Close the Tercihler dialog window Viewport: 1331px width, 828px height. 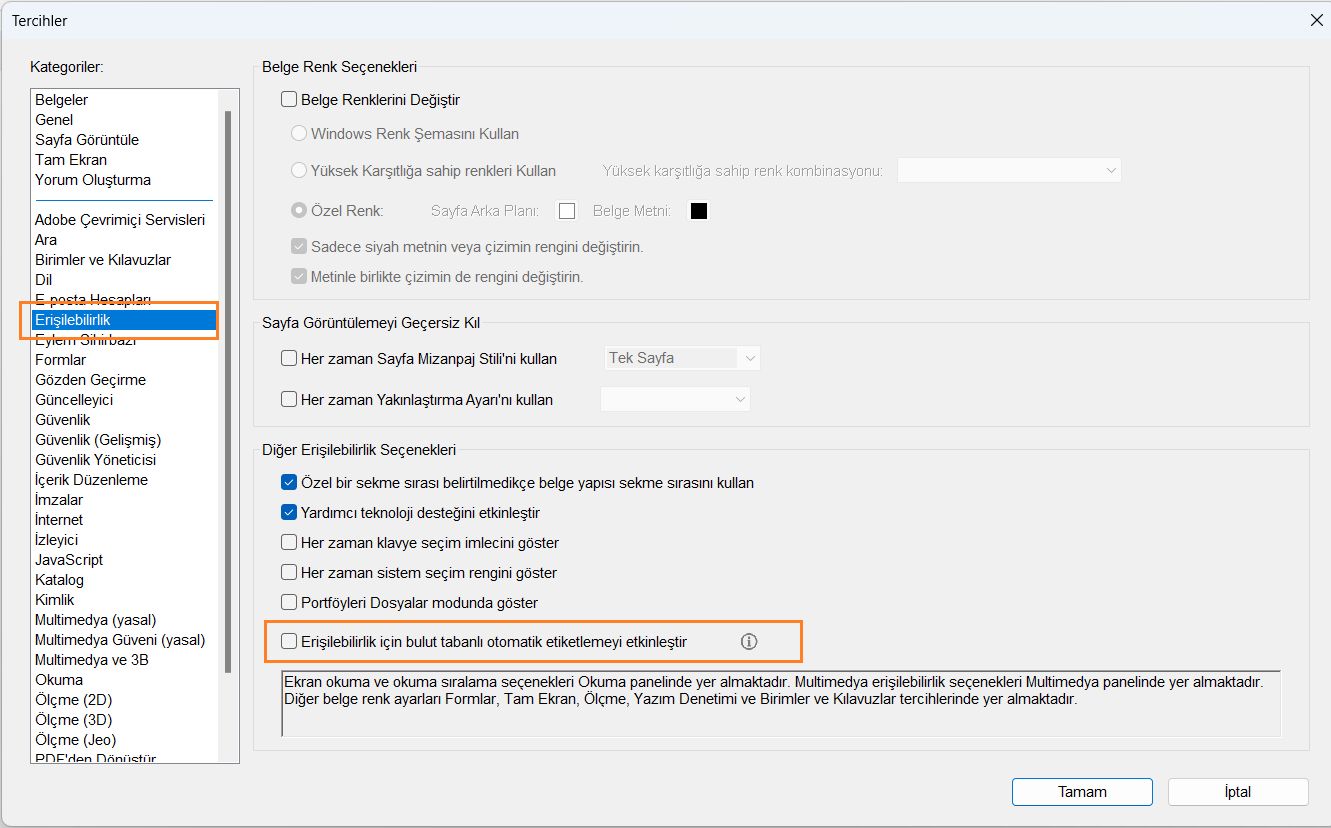pos(1315,19)
